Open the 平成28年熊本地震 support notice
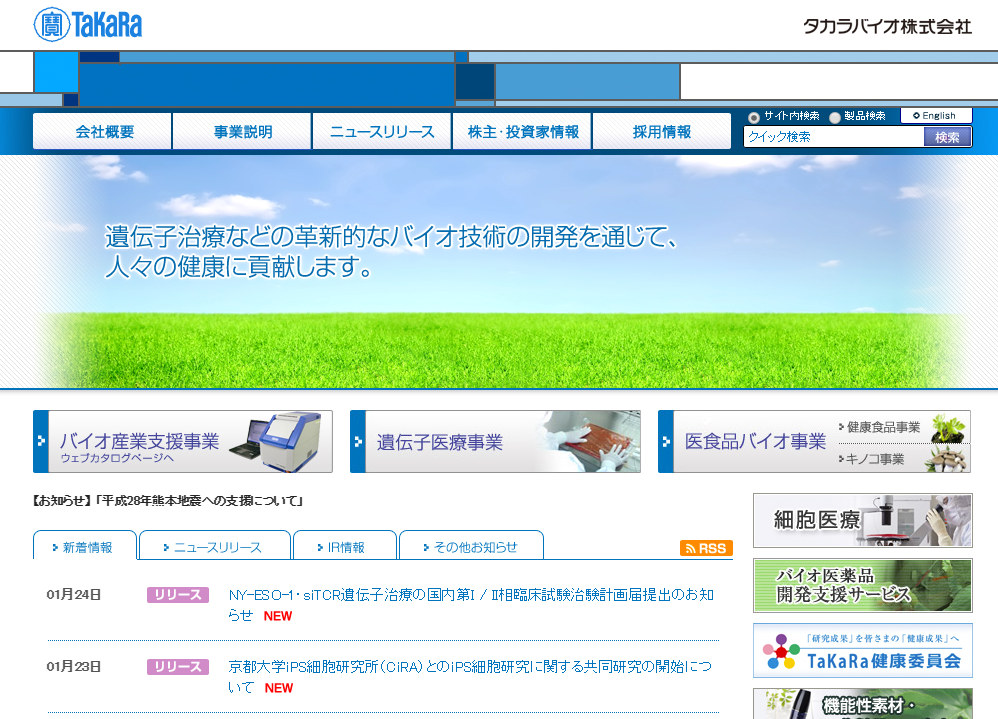The width and height of the screenshot is (998, 719). click(x=168, y=501)
